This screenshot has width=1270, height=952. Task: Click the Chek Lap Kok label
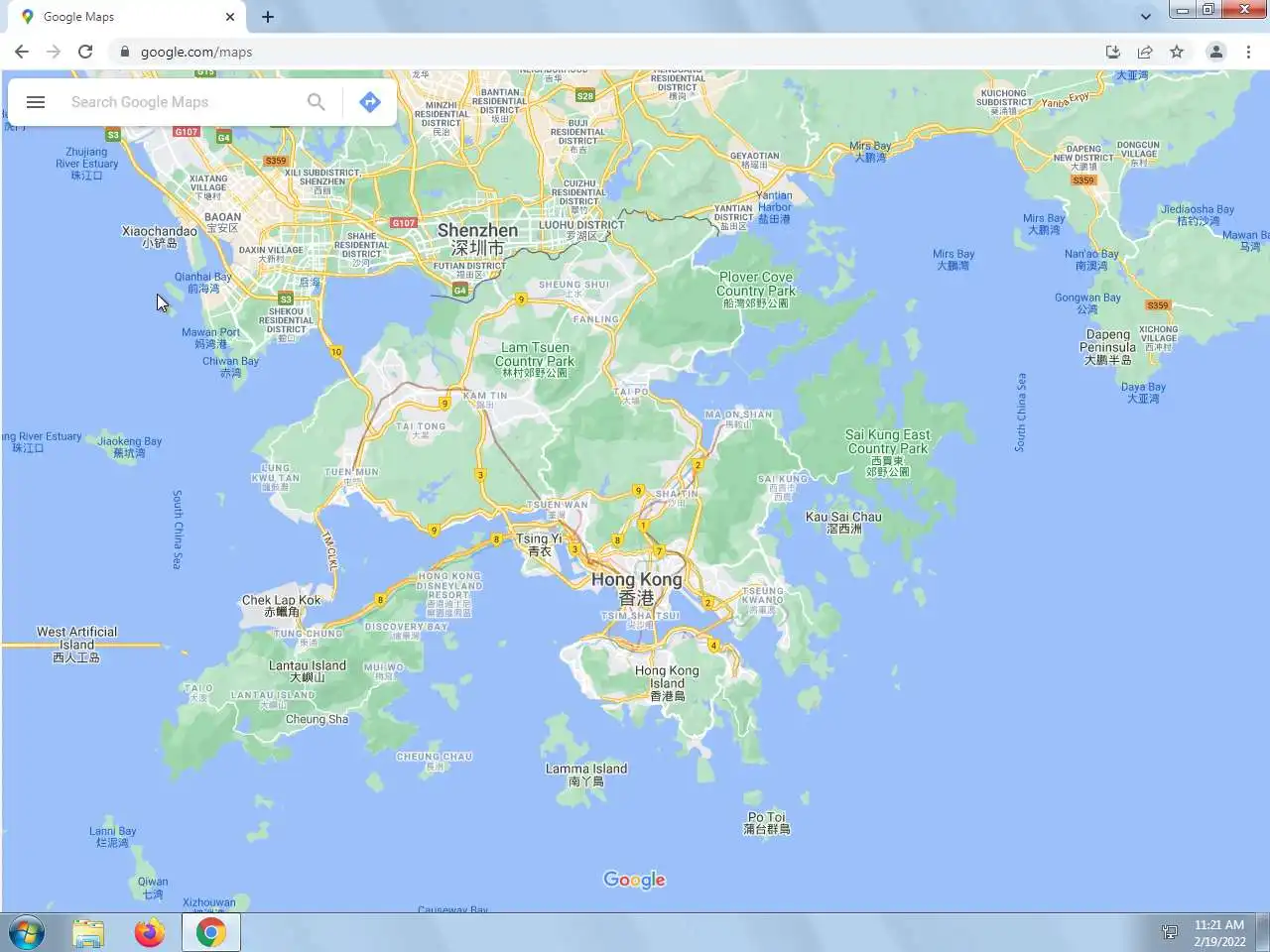click(x=282, y=606)
